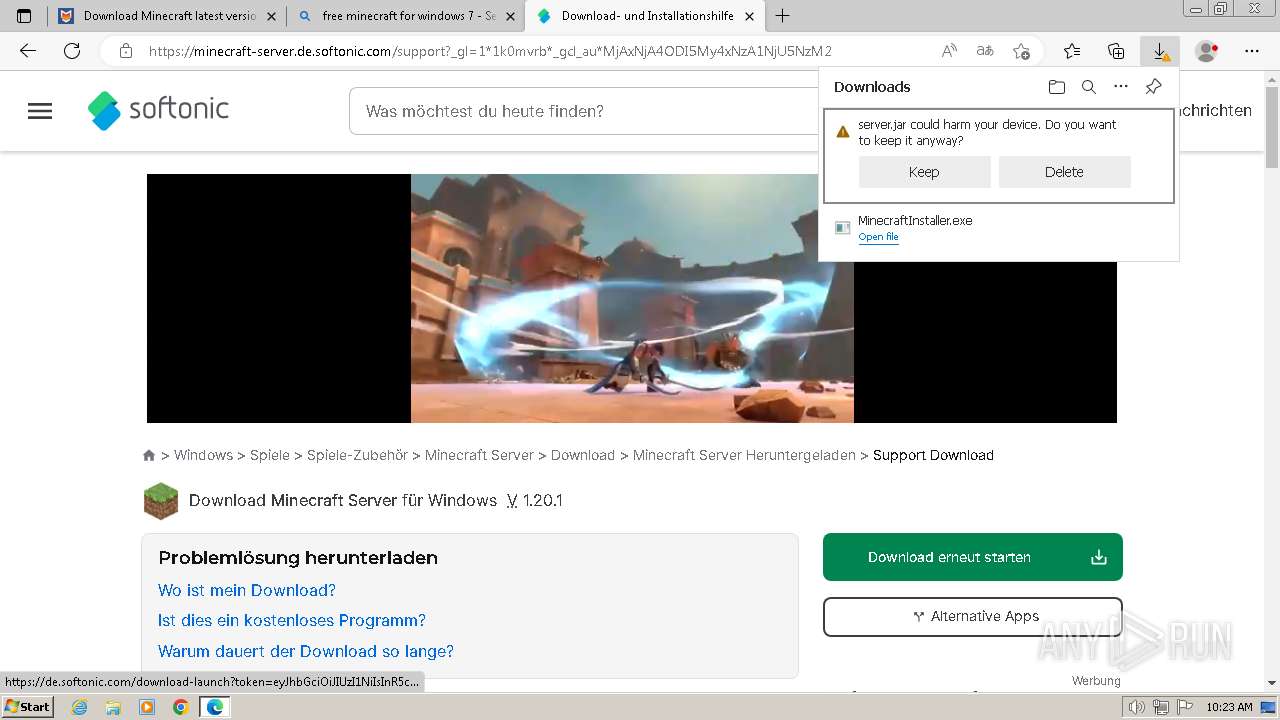Open the Softonic hamburger menu
The height and width of the screenshot is (720, 1280).
click(x=40, y=111)
